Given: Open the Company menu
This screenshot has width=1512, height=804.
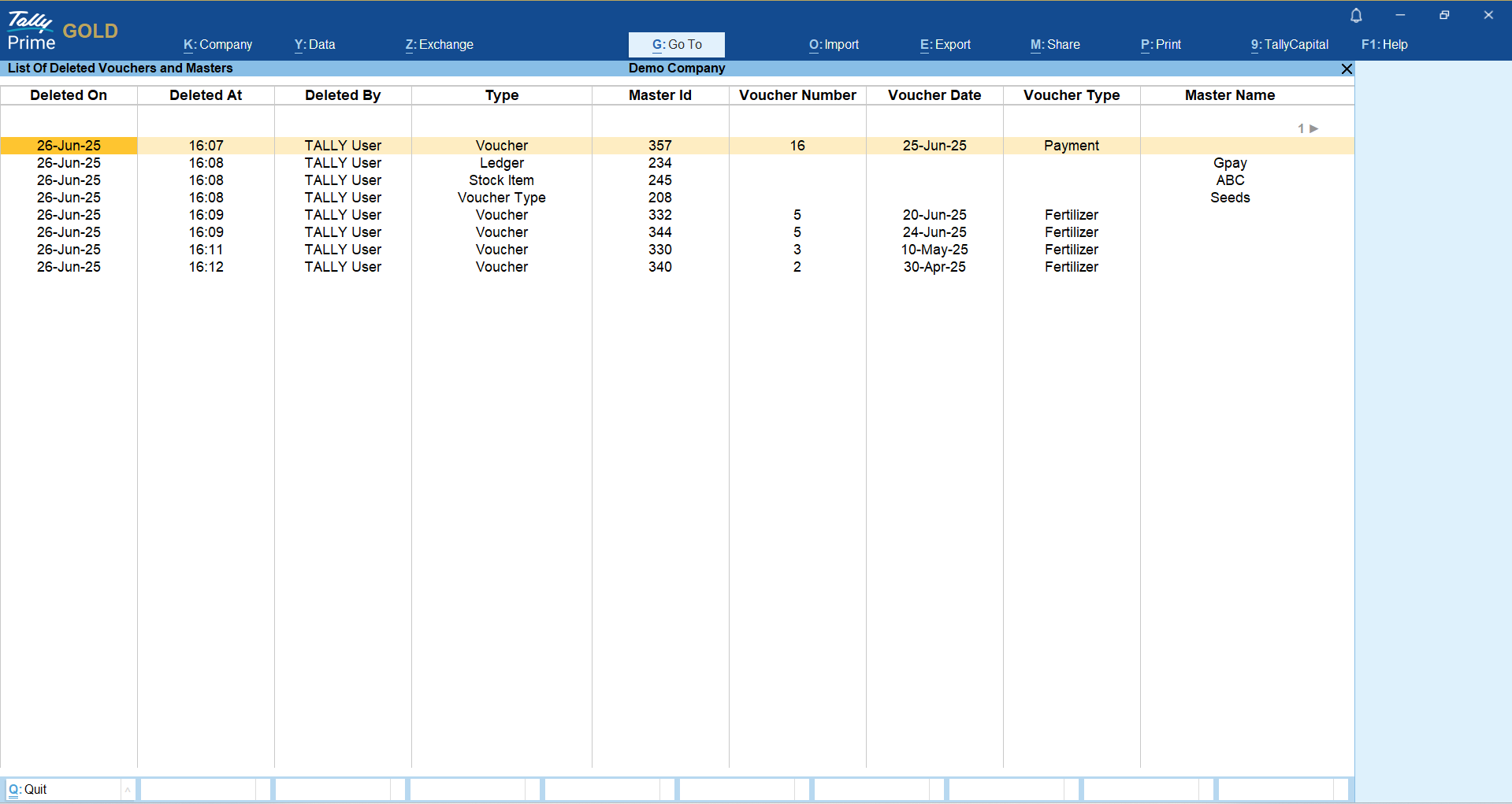Looking at the screenshot, I should [217, 45].
